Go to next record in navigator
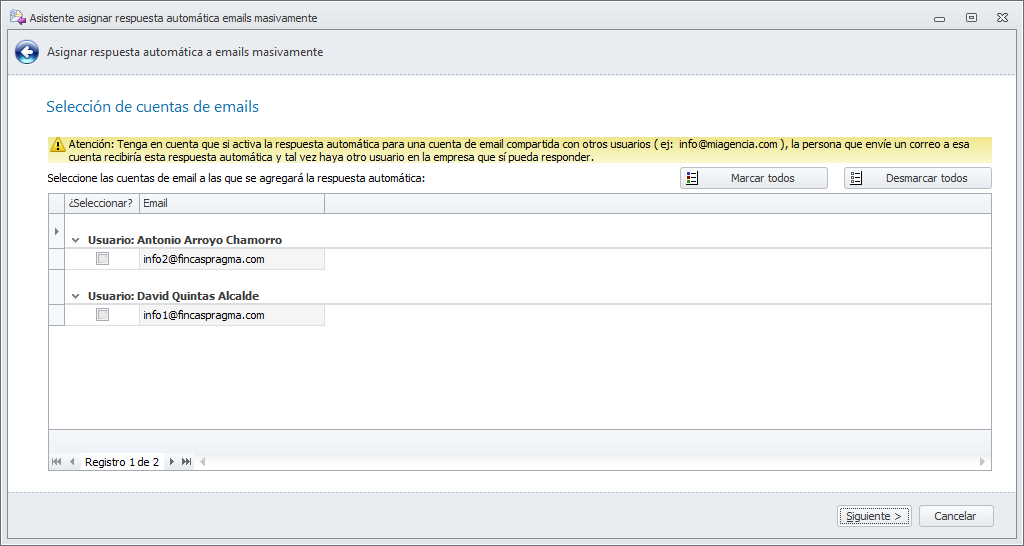 pos(172,462)
